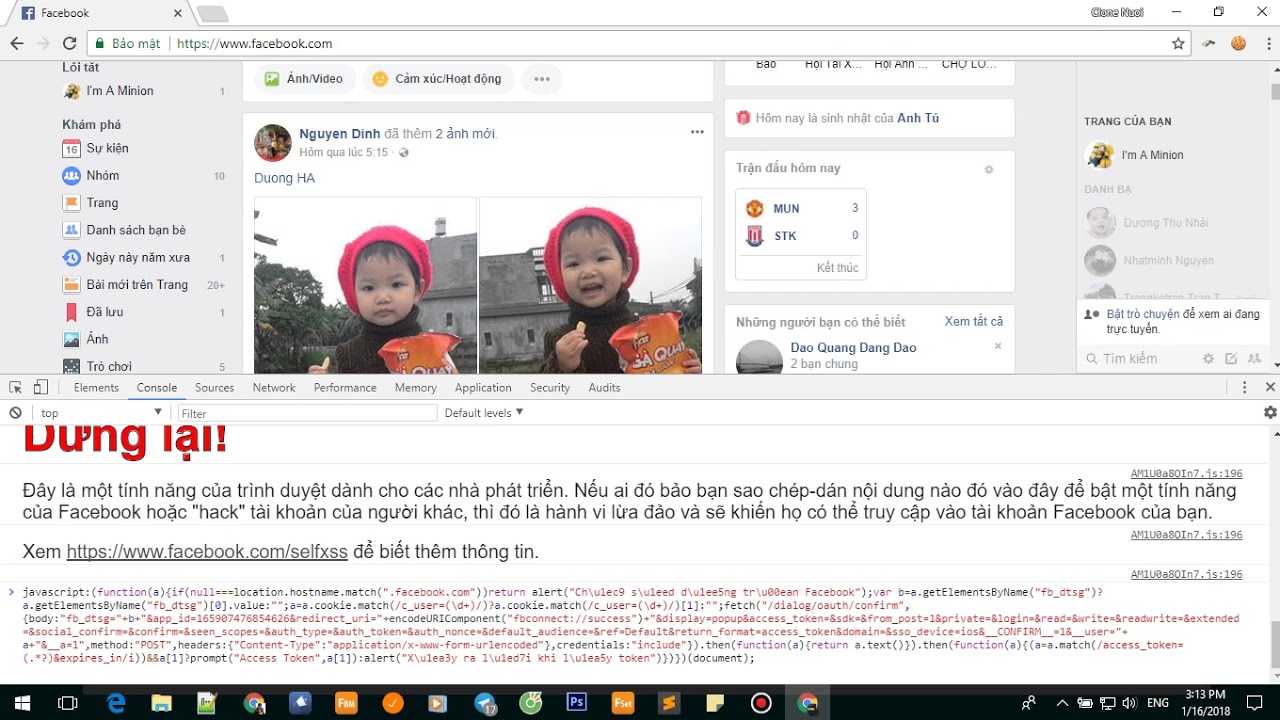This screenshot has width=1280, height=720.
Task: Click the new tab button
Action: 212,14
